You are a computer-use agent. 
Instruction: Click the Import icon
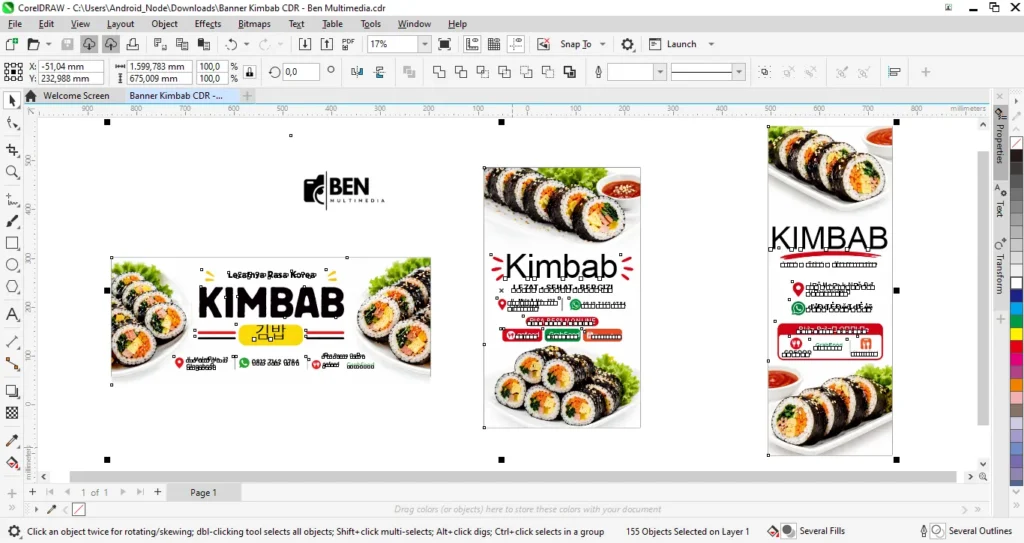coord(304,44)
